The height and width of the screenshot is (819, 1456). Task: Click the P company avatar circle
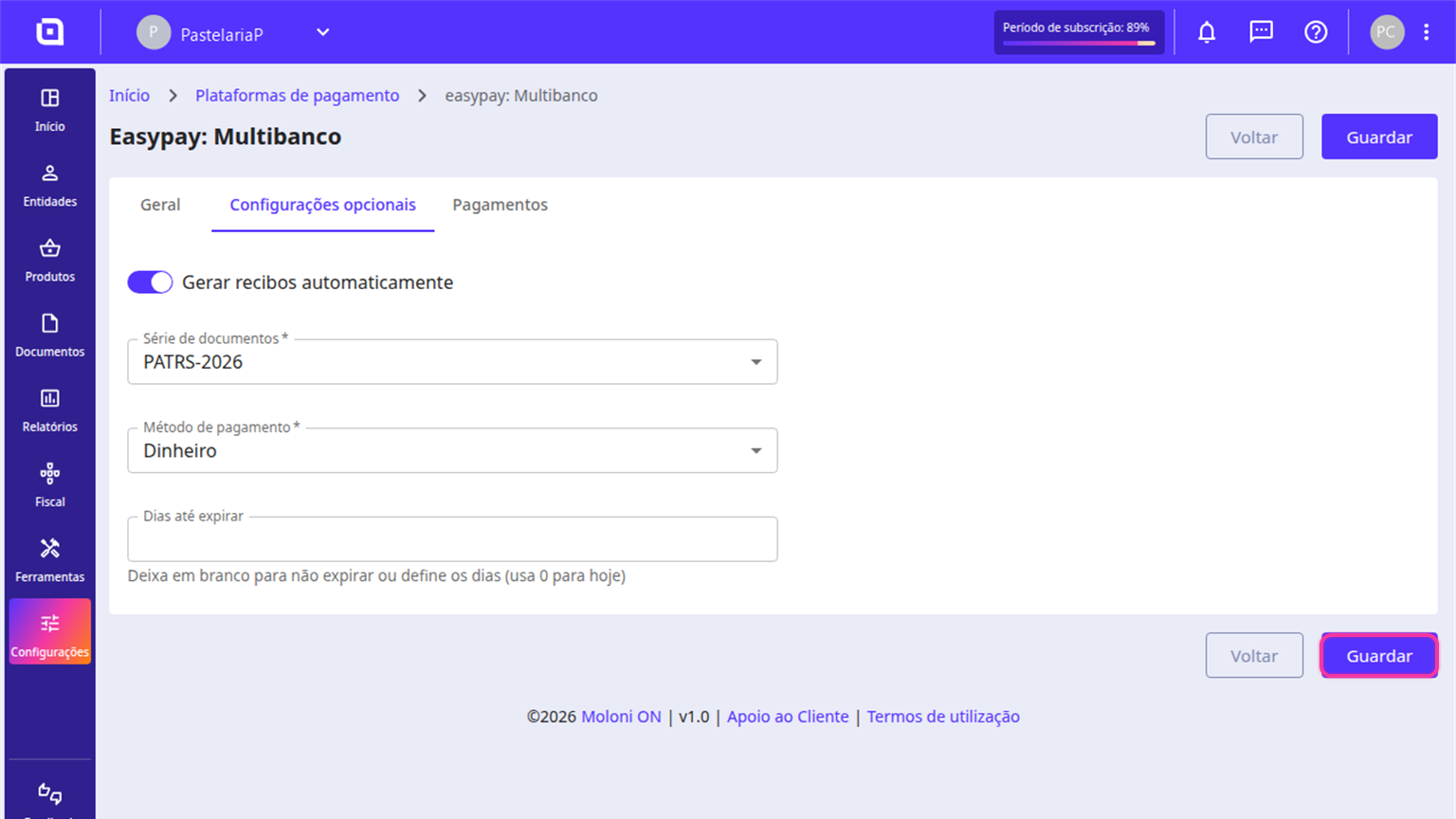tap(153, 32)
